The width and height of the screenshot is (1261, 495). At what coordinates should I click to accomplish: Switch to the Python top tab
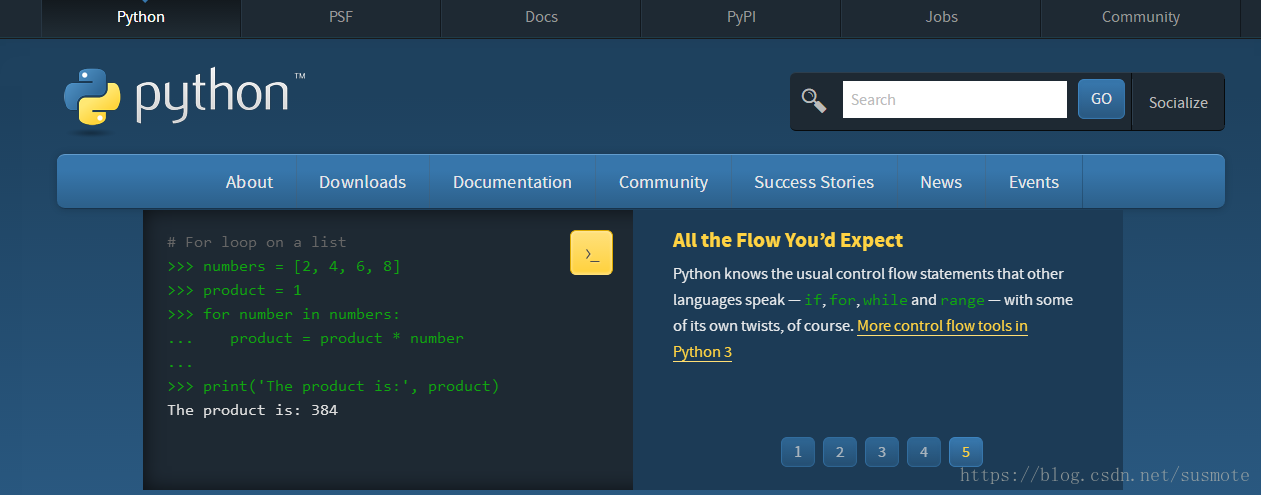141,17
